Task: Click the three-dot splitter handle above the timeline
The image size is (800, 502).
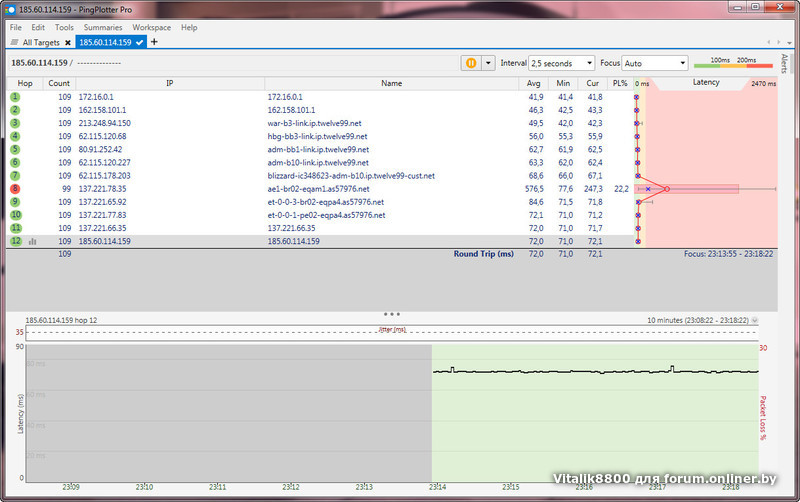Action: pyautogui.click(x=392, y=314)
